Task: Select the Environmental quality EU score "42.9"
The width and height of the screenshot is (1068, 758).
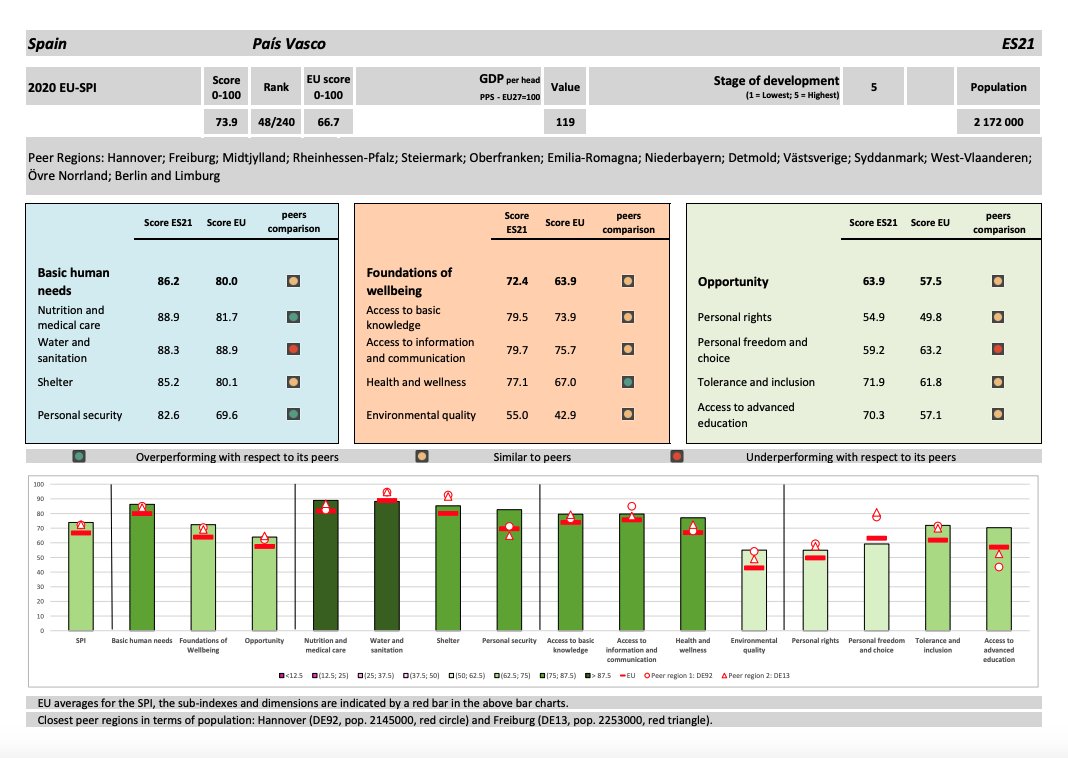Action: pos(565,415)
